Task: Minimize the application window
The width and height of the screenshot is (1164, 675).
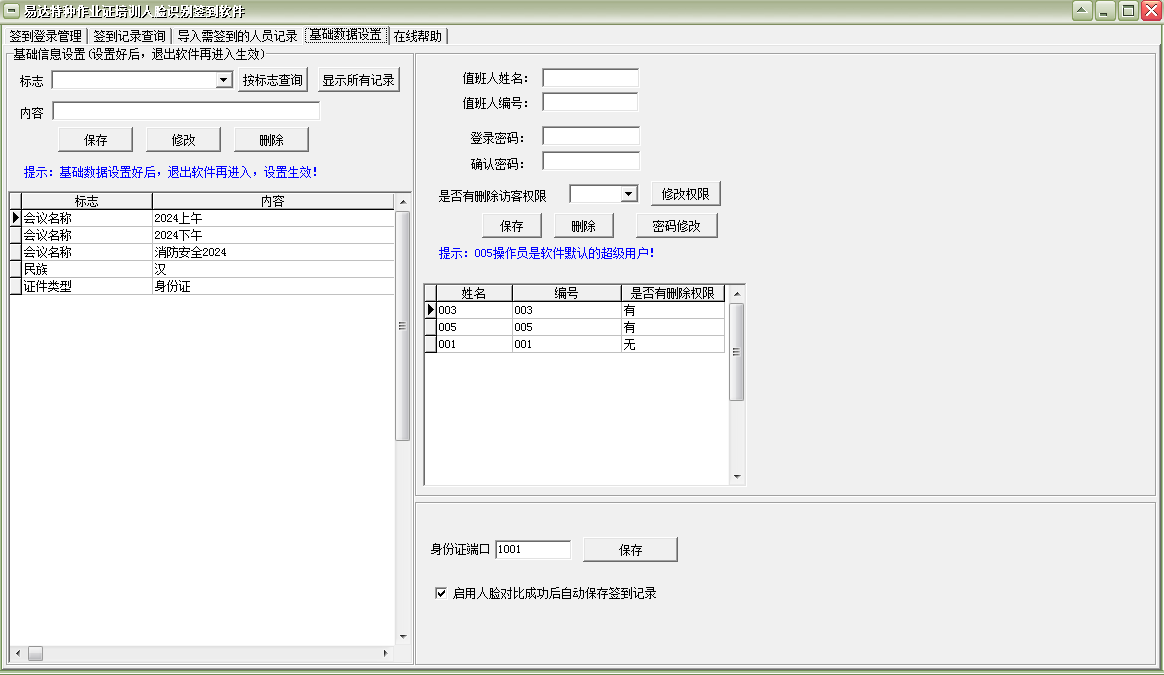Action: point(1105,10)
